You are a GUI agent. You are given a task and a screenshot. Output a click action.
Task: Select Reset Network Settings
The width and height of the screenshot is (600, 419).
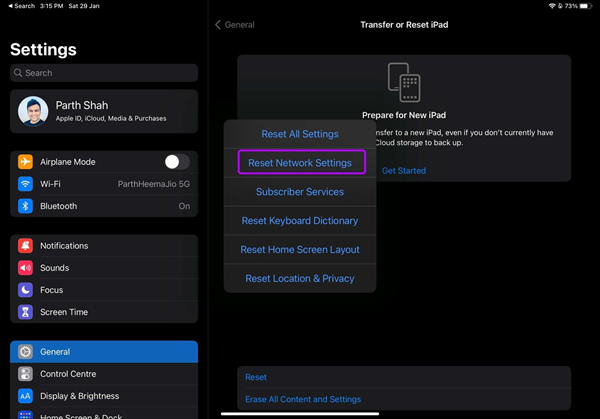(x=300, y=163)
